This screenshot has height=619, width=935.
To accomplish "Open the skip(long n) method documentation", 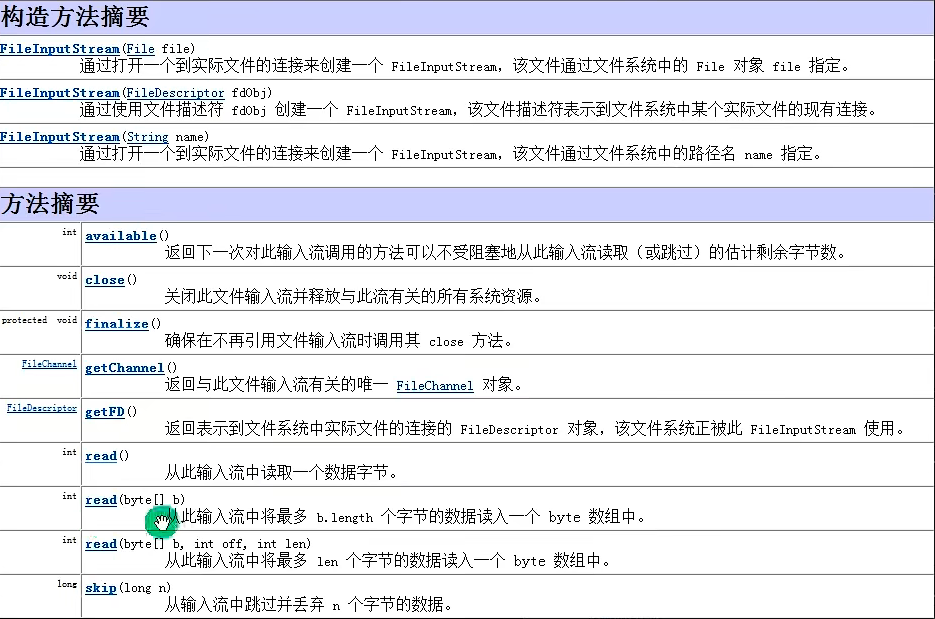I will 100,588.
